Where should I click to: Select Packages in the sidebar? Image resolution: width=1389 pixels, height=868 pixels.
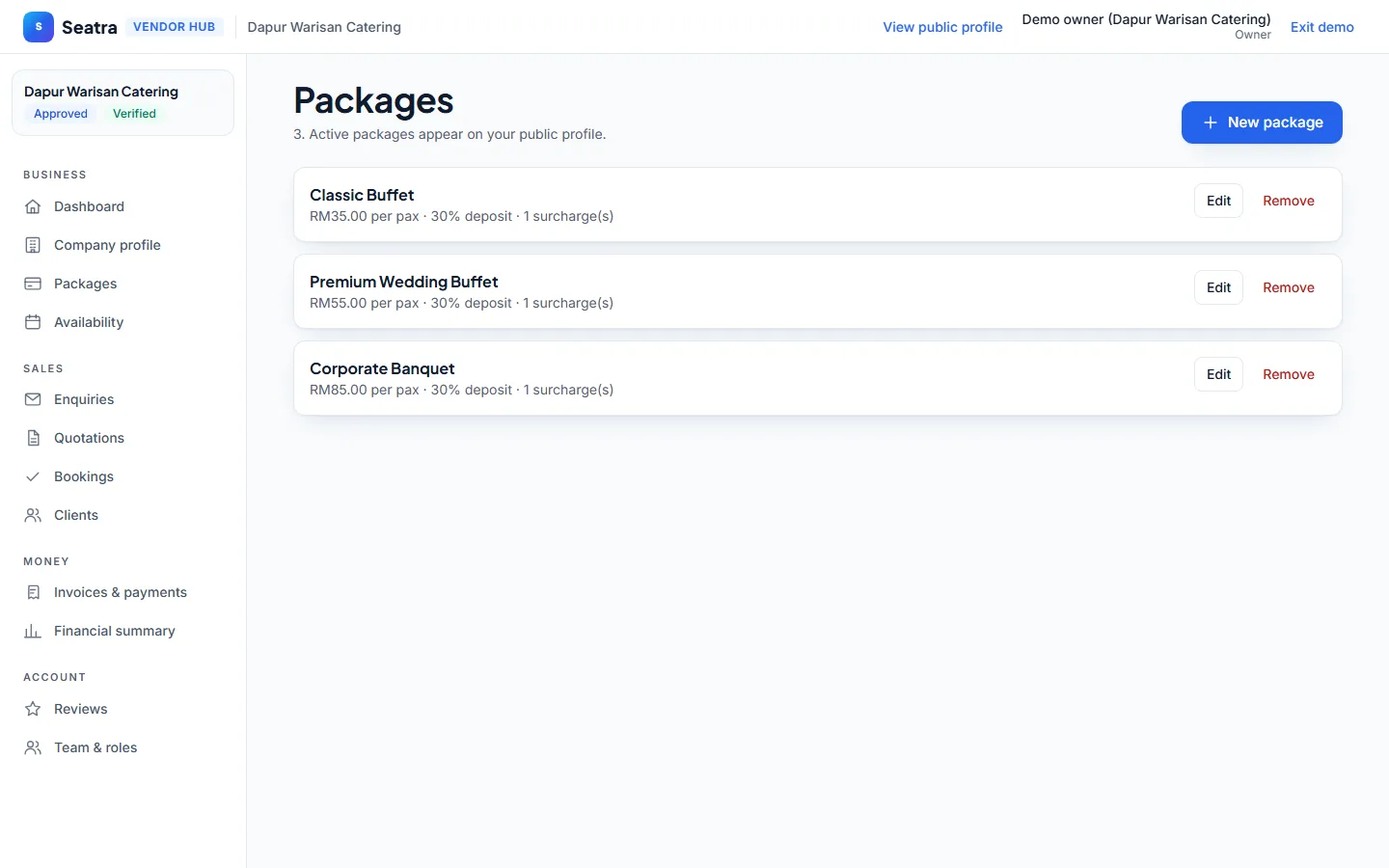[123, 284]
